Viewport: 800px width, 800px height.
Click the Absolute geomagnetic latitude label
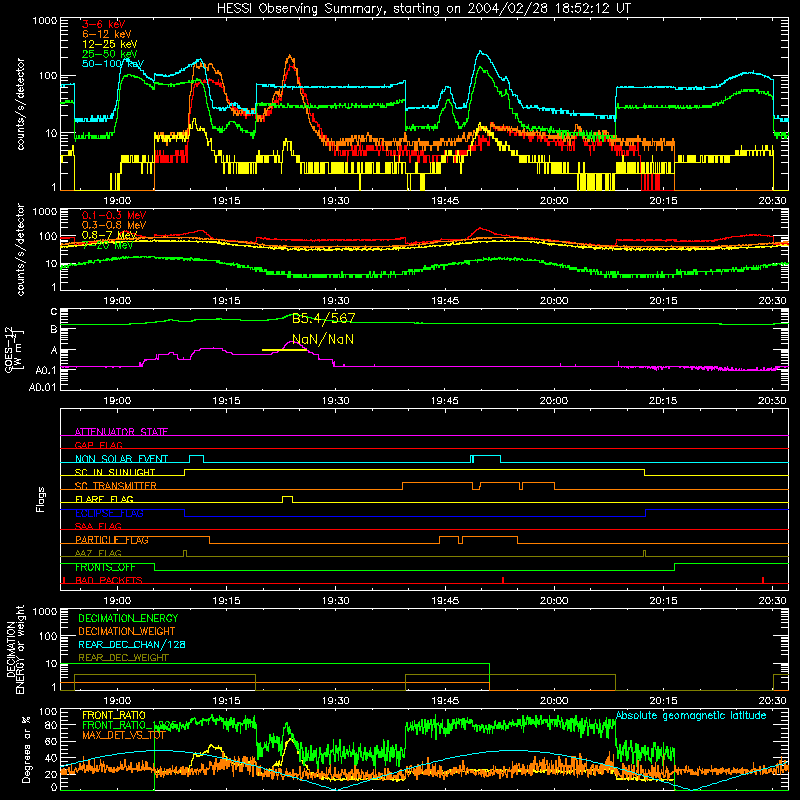coord(691,715)
